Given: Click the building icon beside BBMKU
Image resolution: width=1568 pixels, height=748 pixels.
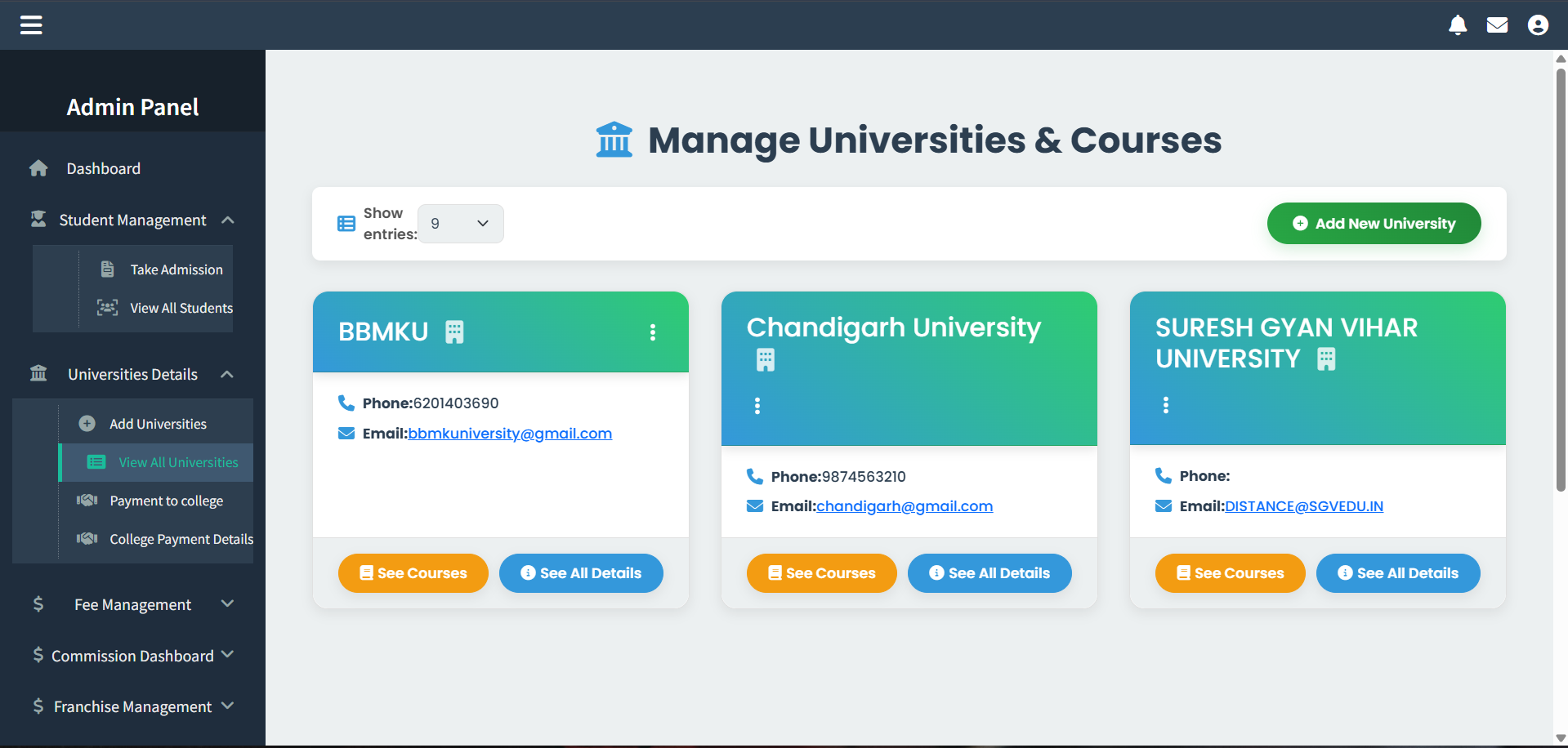Looking at the screenshot, I should (454, 332).
